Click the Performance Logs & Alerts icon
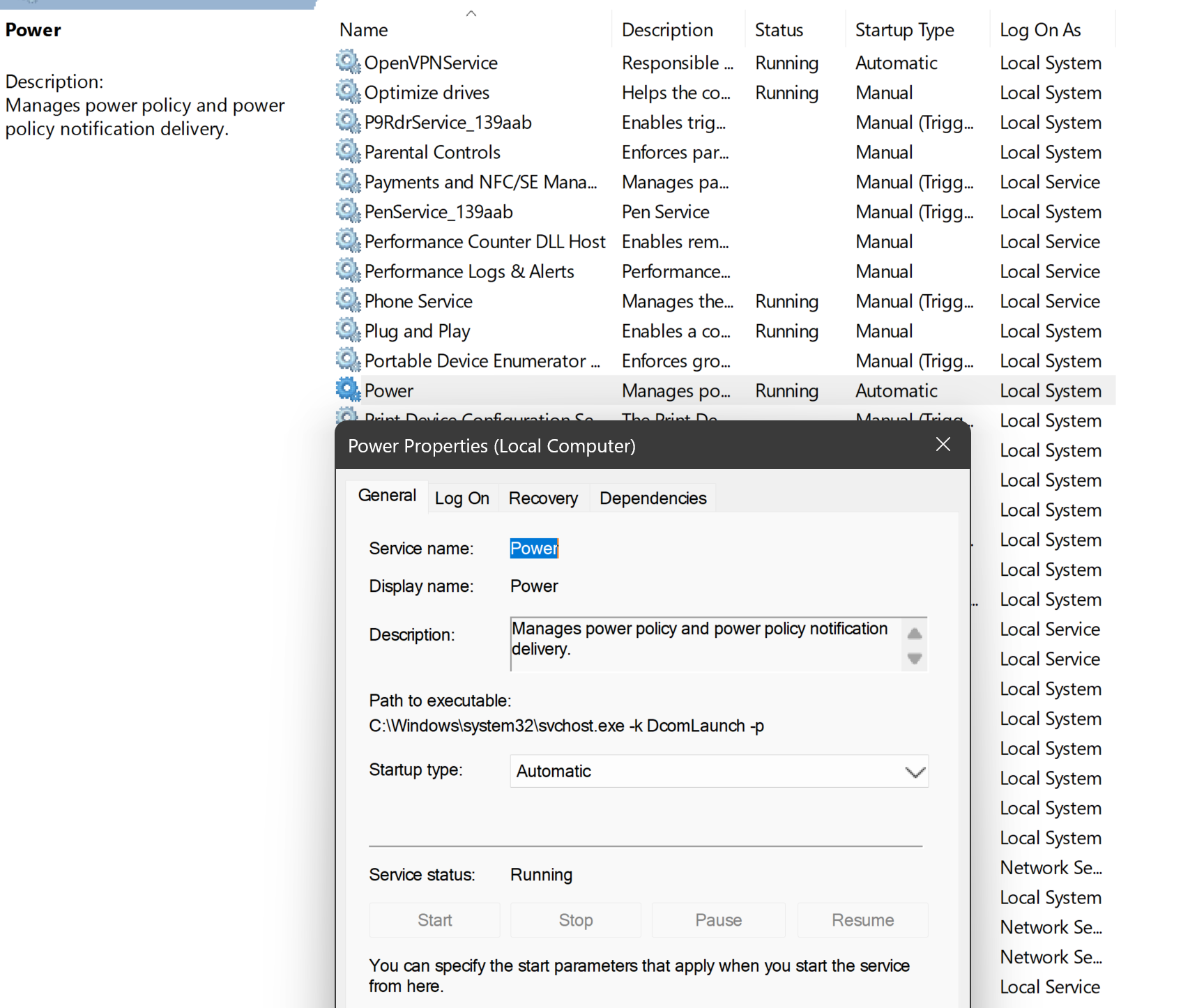Viewport: 1197px width, 1008px height. pyautogui.click(x=348, y=270)
